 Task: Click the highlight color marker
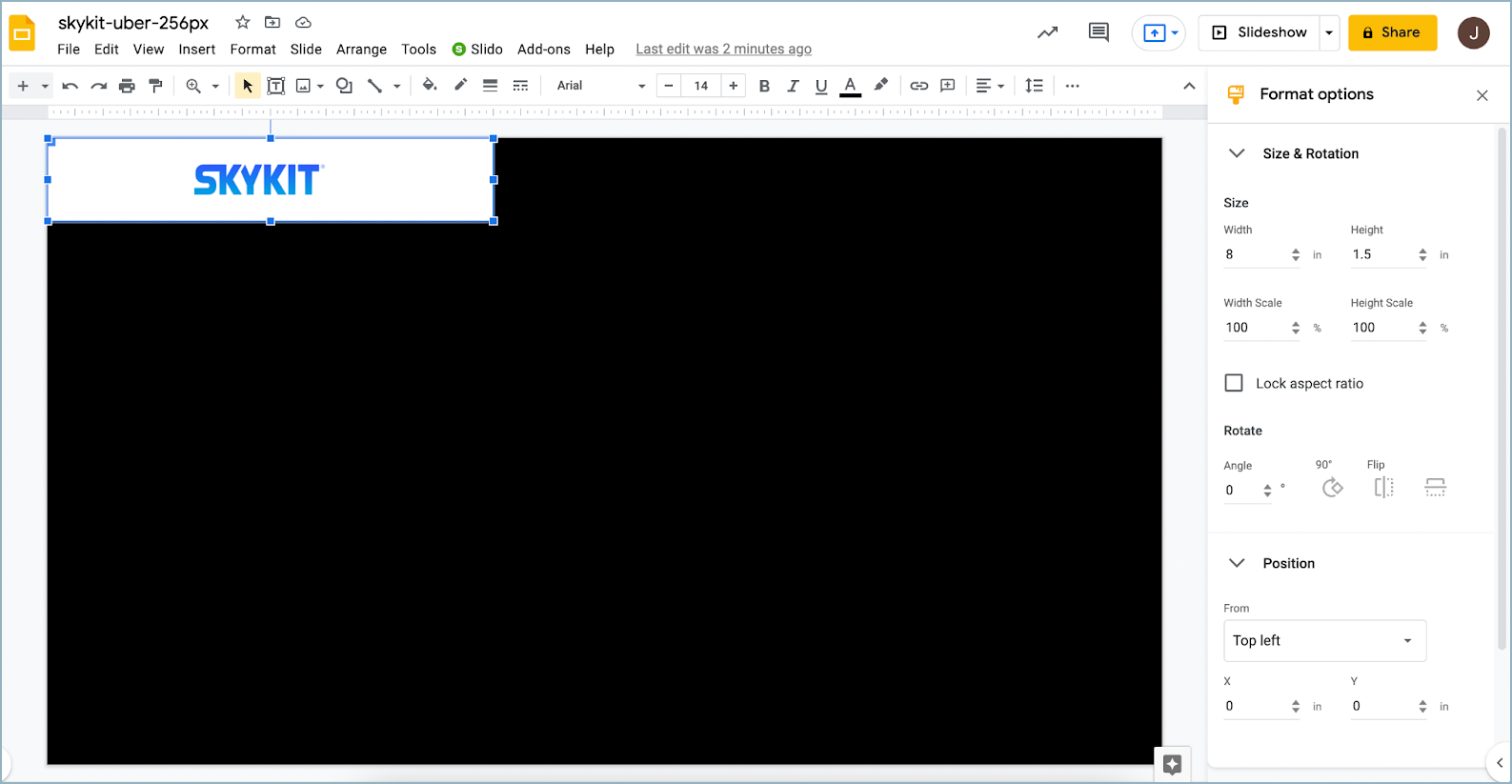tap(881, 85)
